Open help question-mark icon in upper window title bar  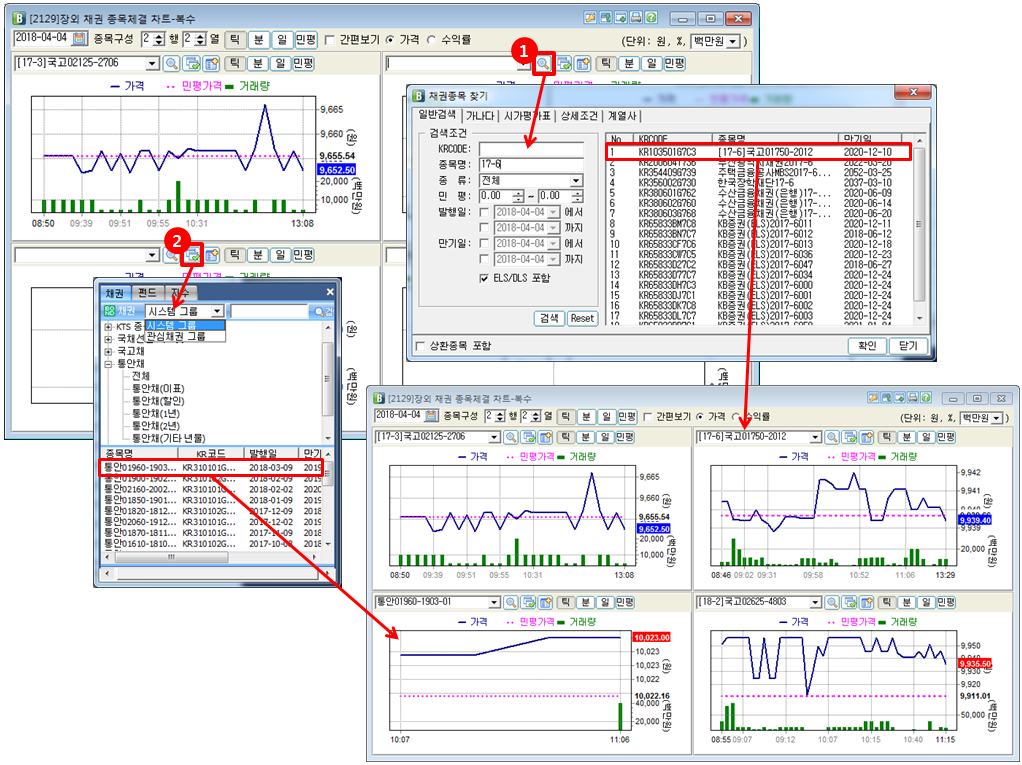[650, 18]
